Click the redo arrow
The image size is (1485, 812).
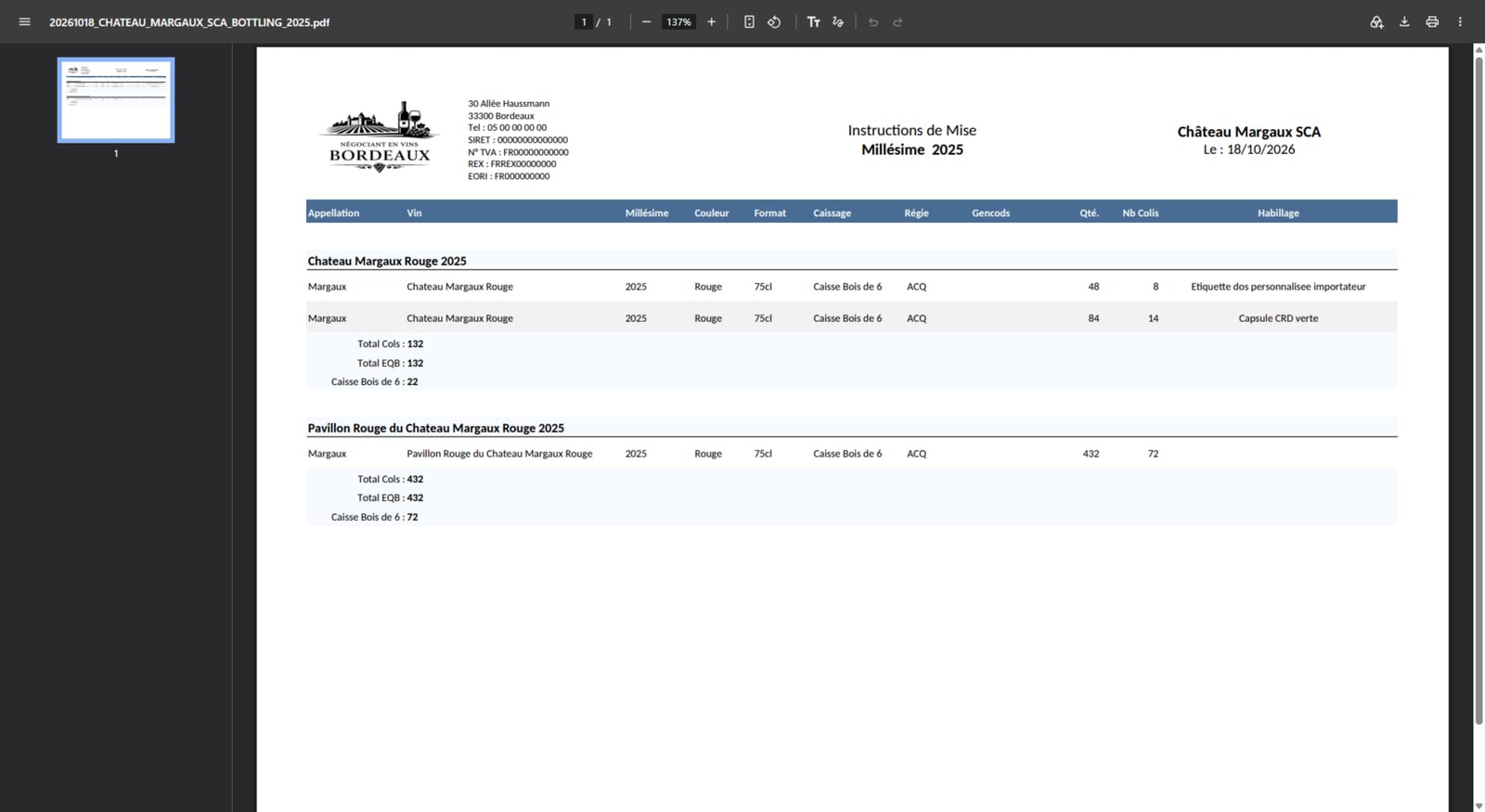click(x=897, y=22)
